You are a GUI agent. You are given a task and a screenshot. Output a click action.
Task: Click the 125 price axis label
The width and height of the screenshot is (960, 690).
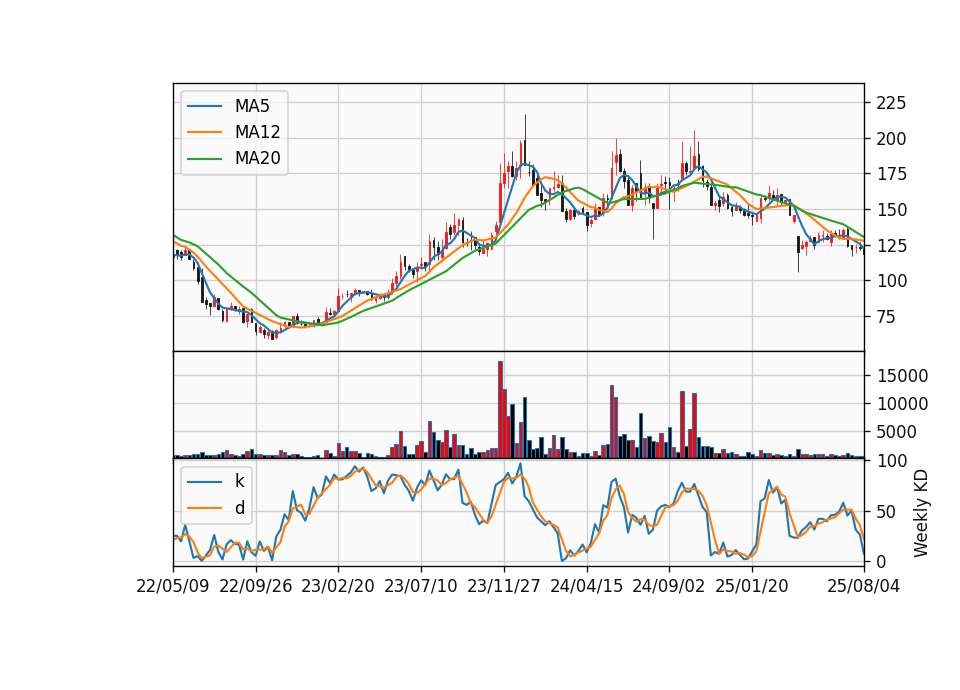tap(891, 246)
